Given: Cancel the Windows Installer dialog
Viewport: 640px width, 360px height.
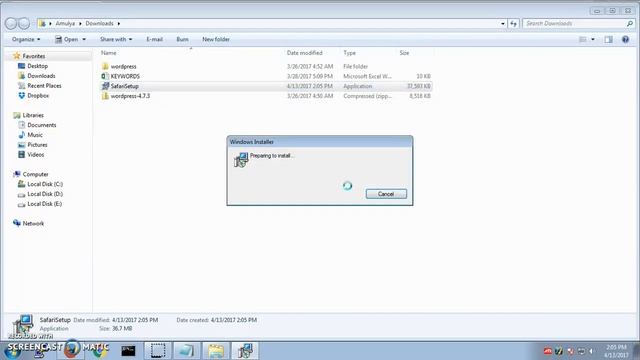Looking at the screenshot, I should click(x=386, y=194).
